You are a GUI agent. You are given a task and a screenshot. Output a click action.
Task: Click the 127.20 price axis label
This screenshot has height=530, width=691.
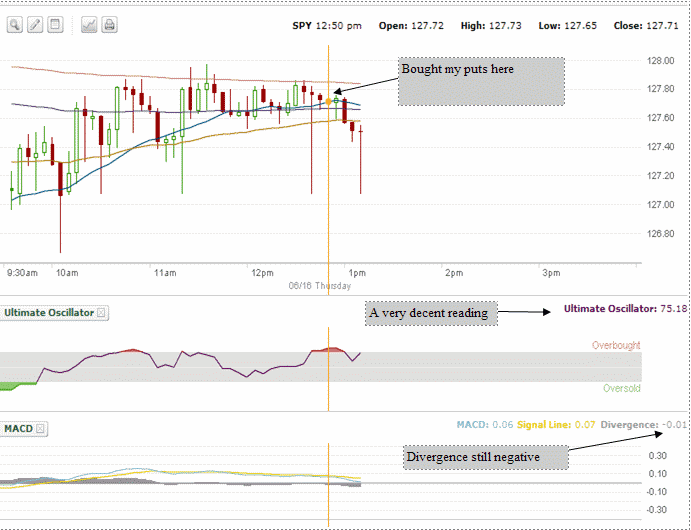(661, 176)
